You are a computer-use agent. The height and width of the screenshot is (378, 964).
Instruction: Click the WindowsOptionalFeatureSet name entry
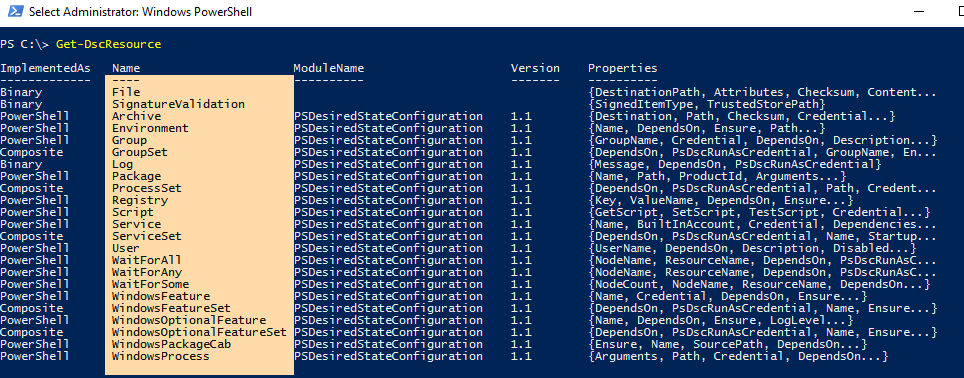coord(199,333)
